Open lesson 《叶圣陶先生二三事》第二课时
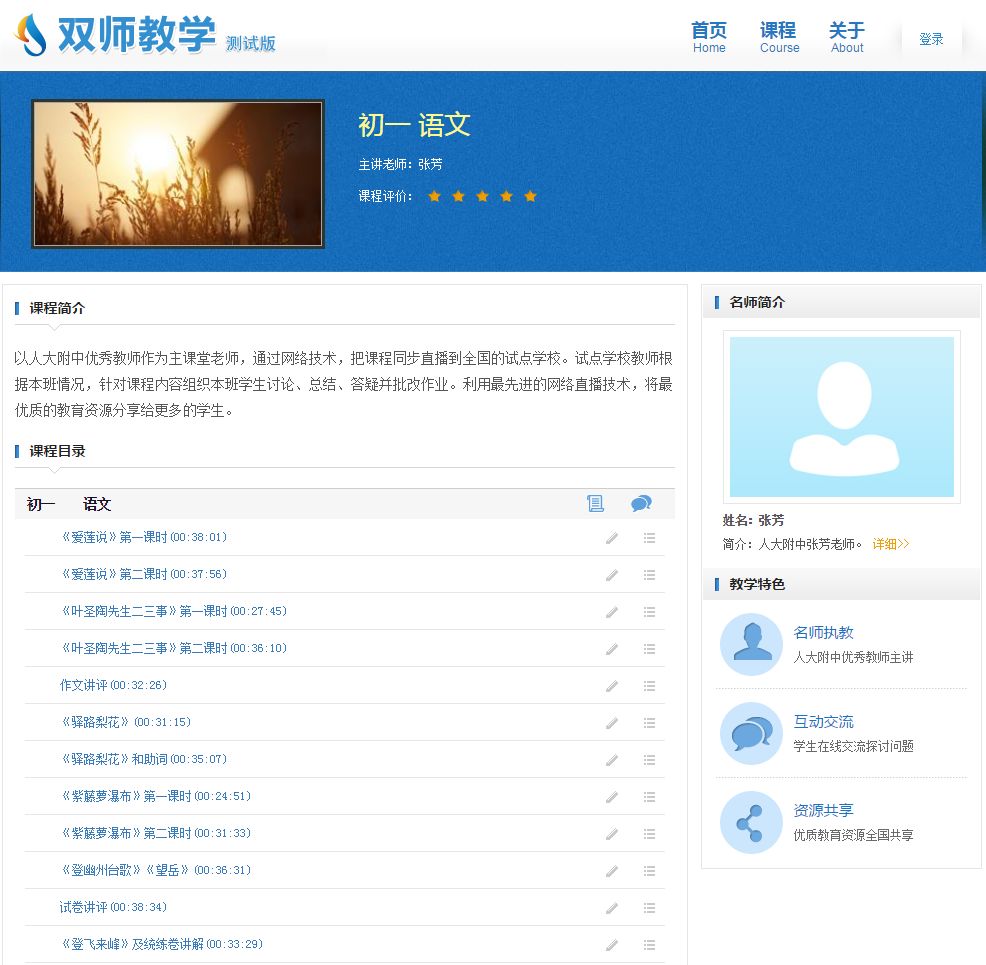 [174, 649]
